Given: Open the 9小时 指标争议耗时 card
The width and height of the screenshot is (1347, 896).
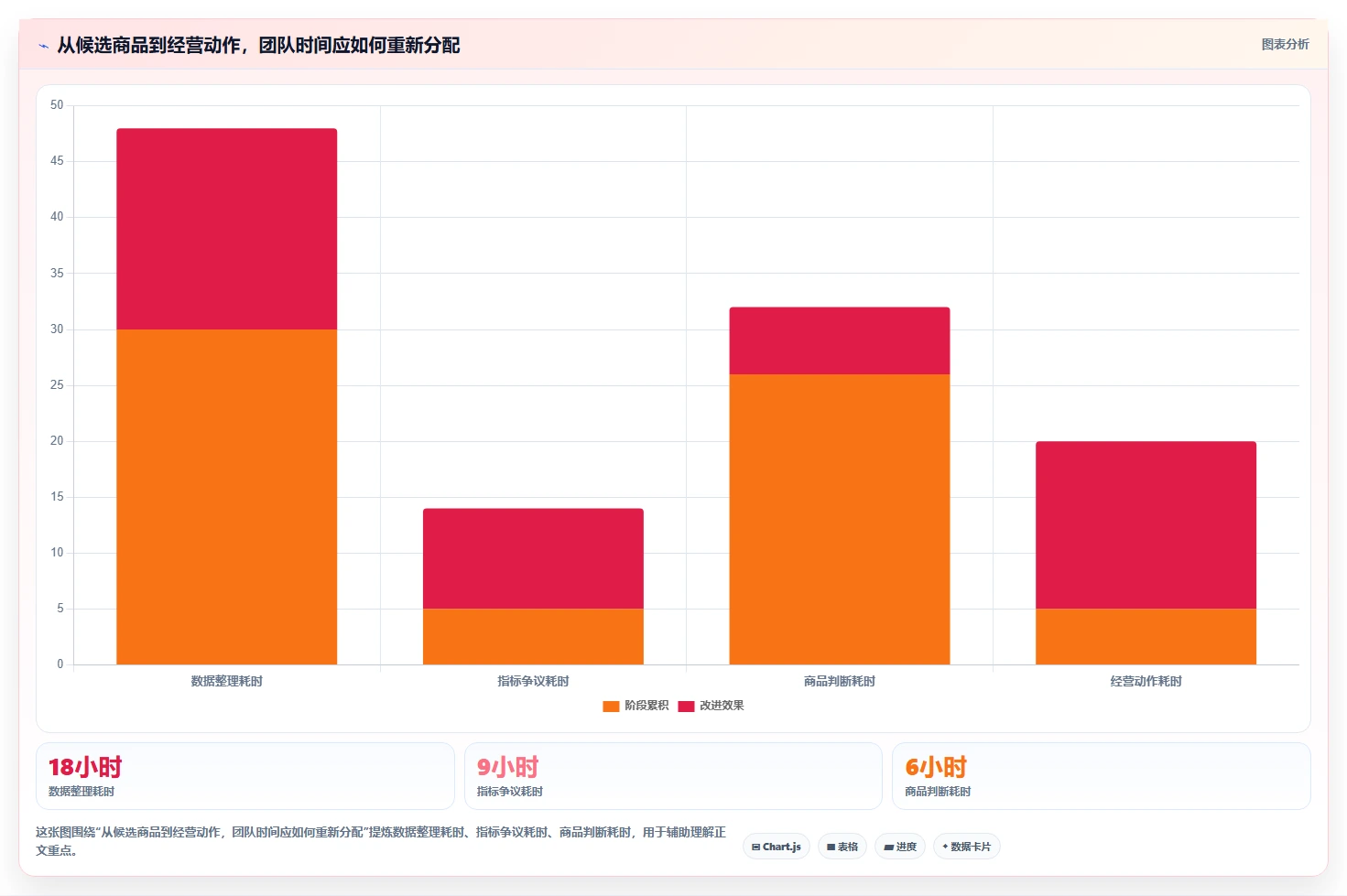Looking at the screenshot, I should [x=673, y=776].
